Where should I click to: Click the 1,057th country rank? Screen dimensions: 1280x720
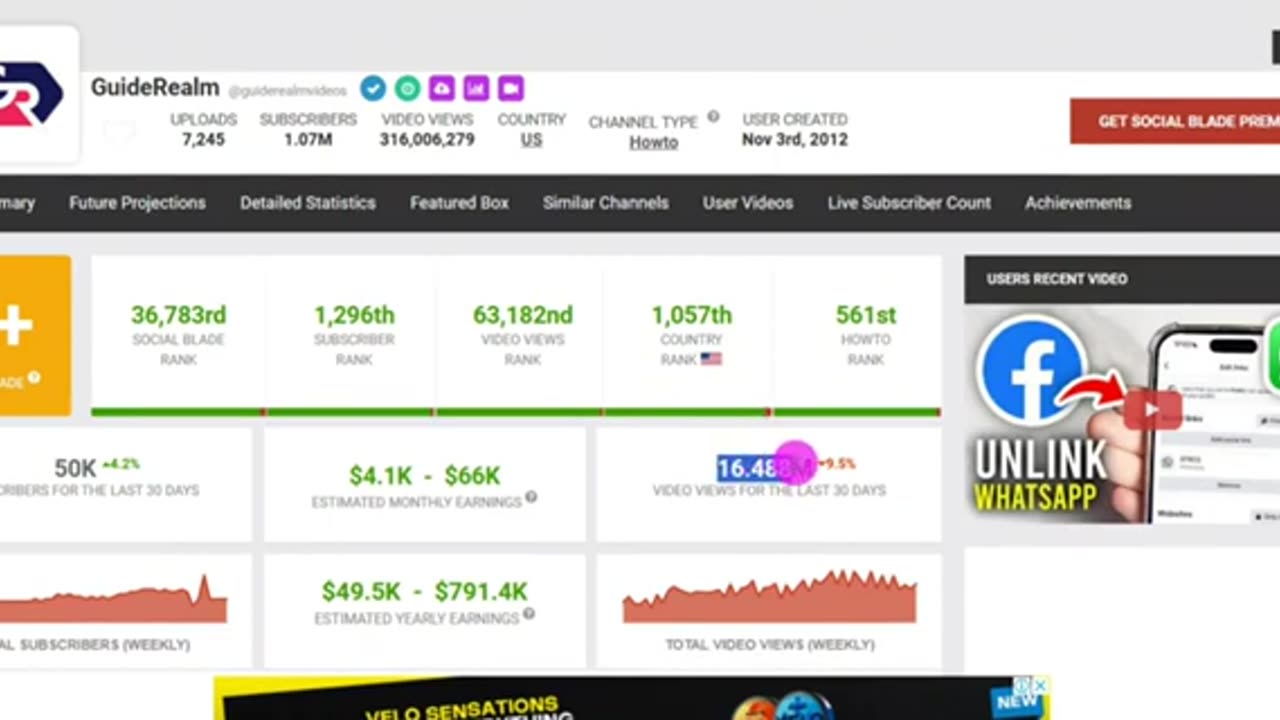coord(691,315)
